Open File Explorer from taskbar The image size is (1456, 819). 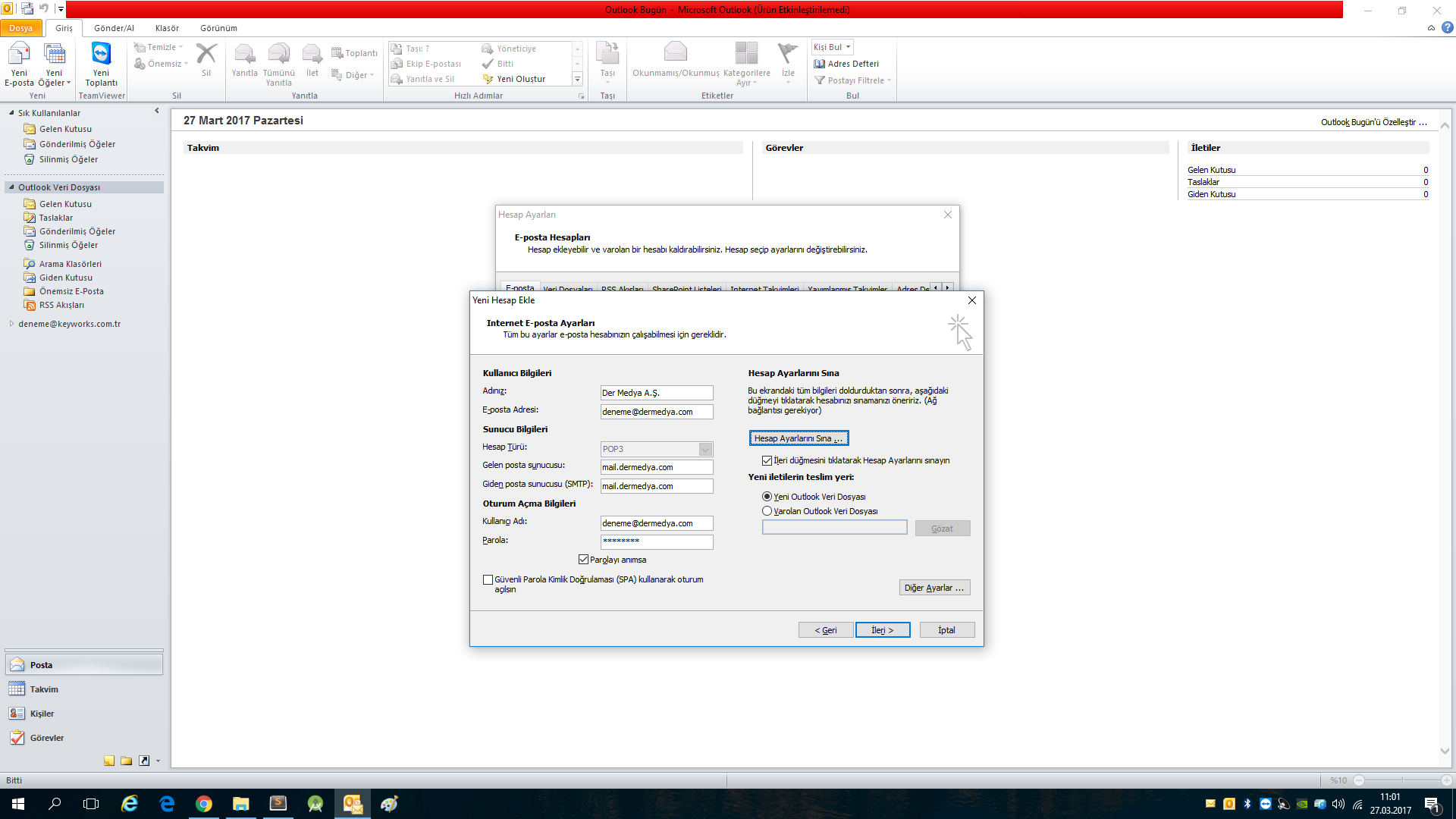pos(241,804)
